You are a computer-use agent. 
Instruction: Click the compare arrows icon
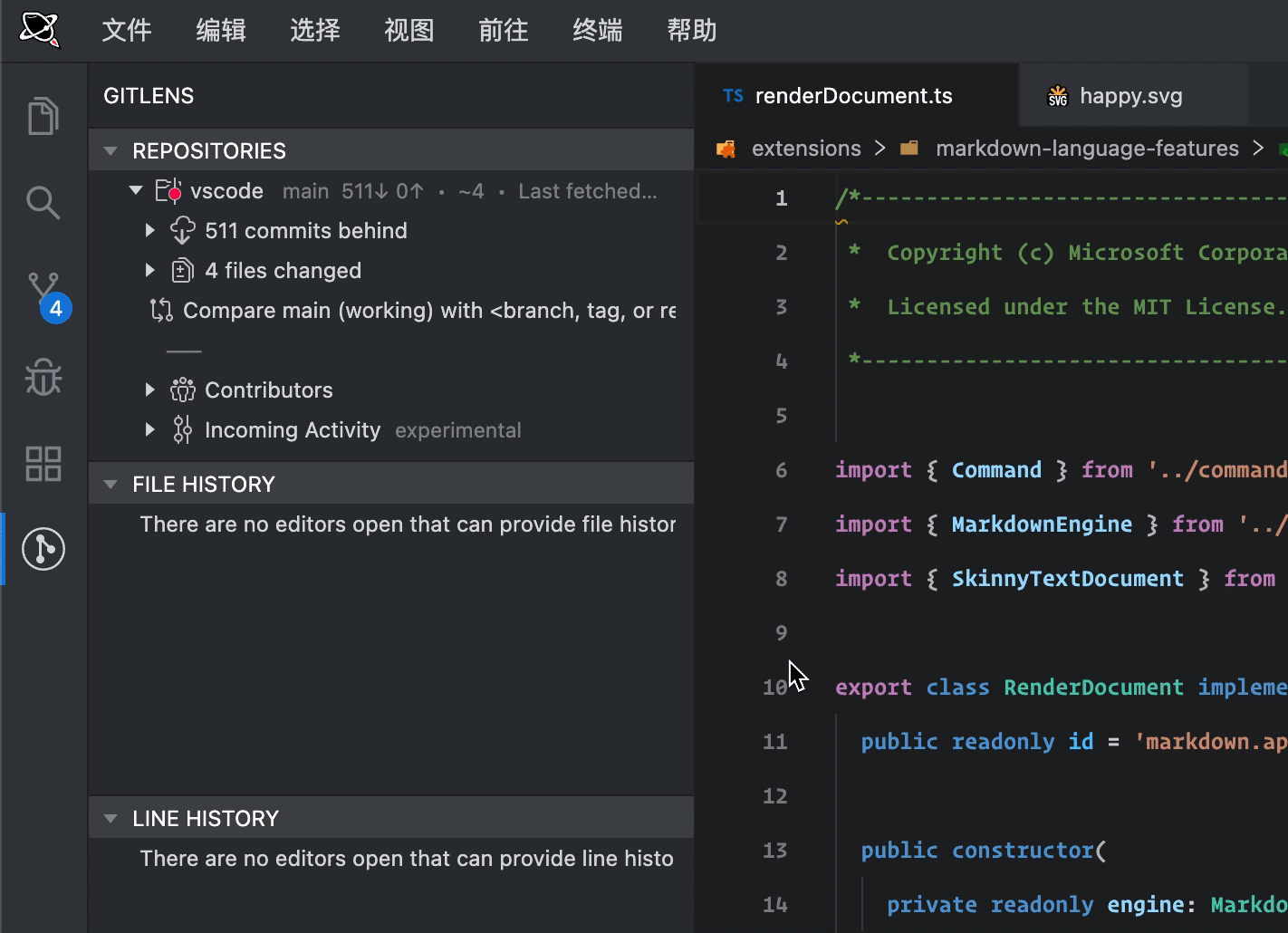(x=161, y=311)
